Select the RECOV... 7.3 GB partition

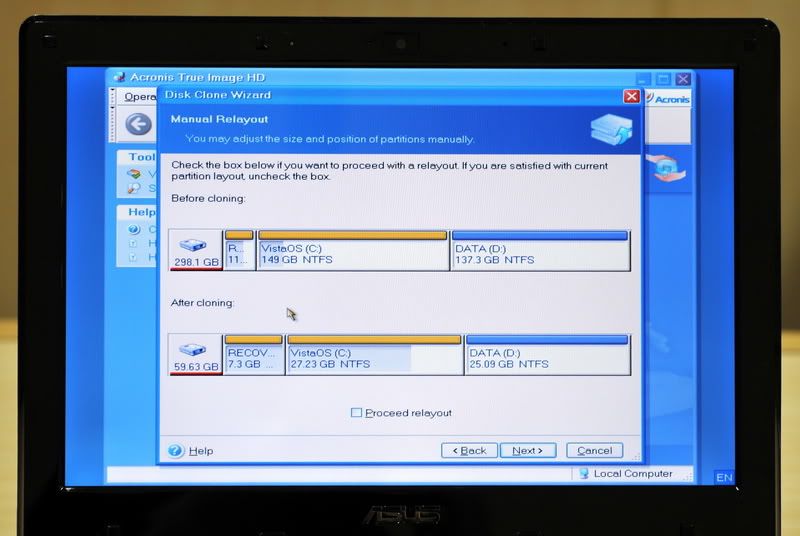pos(254,354)
